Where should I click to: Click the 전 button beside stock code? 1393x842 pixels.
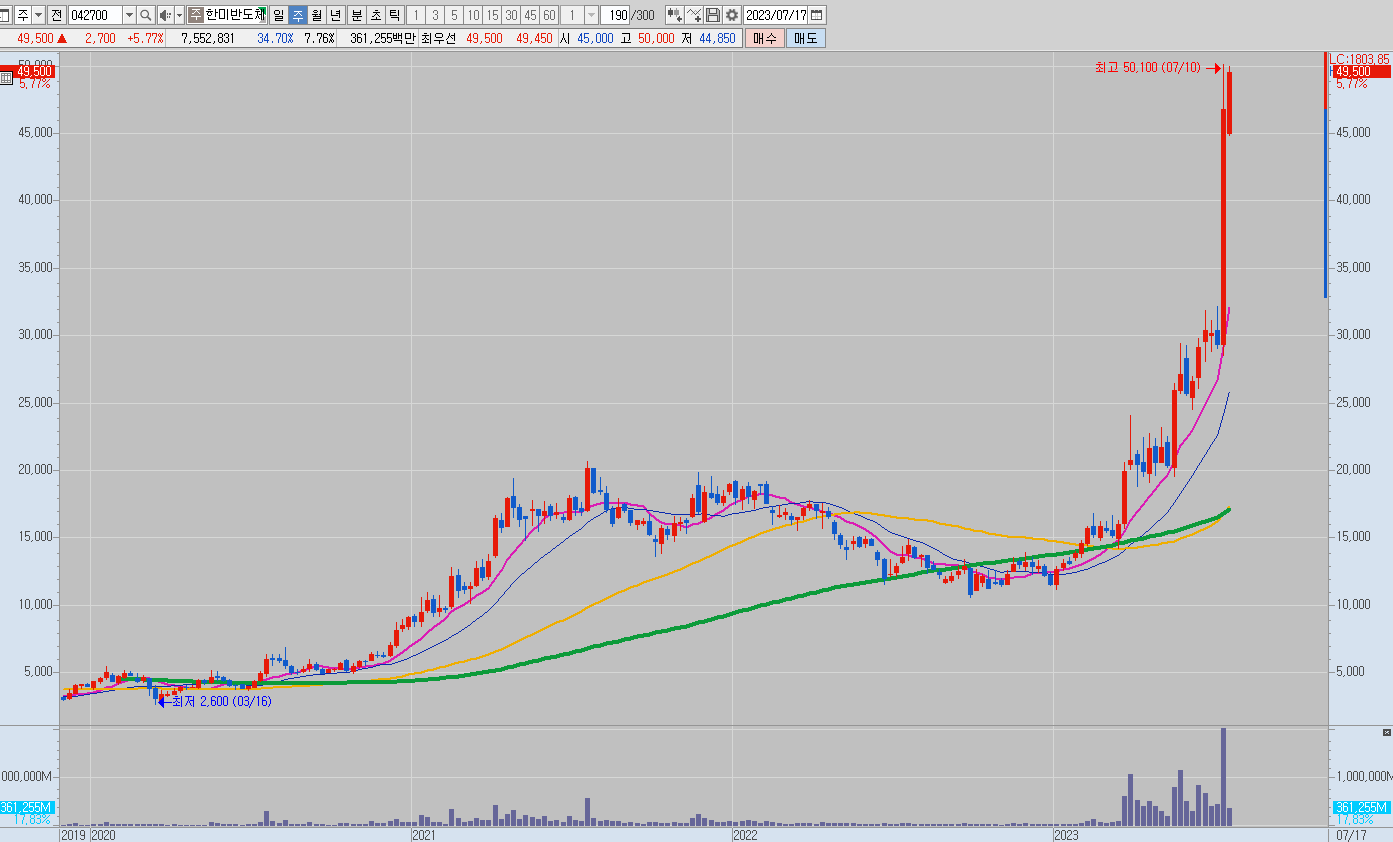tap(56, 15)
